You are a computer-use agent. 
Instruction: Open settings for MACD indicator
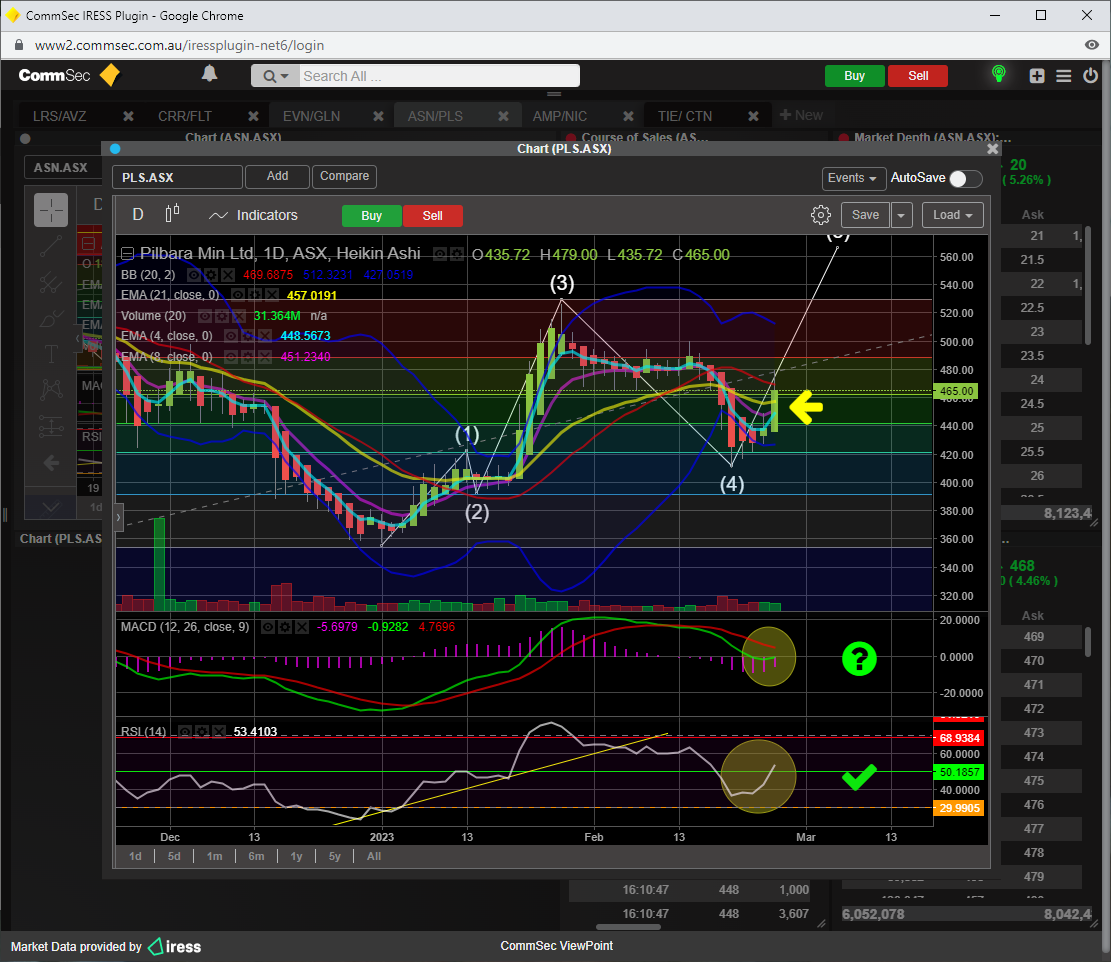point(285,627)
